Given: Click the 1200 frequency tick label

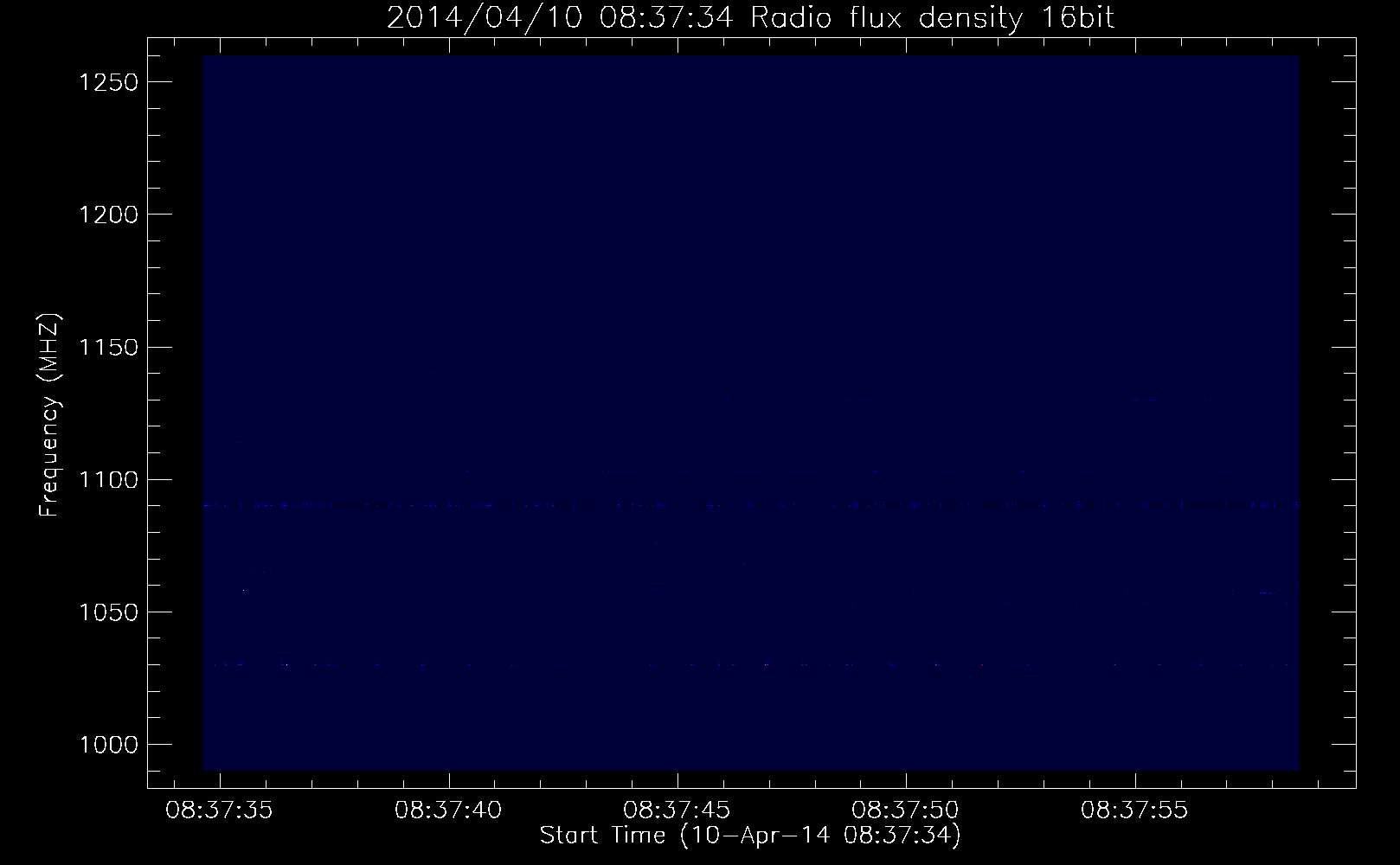Looking at the screenshot, I should [108, 215].
